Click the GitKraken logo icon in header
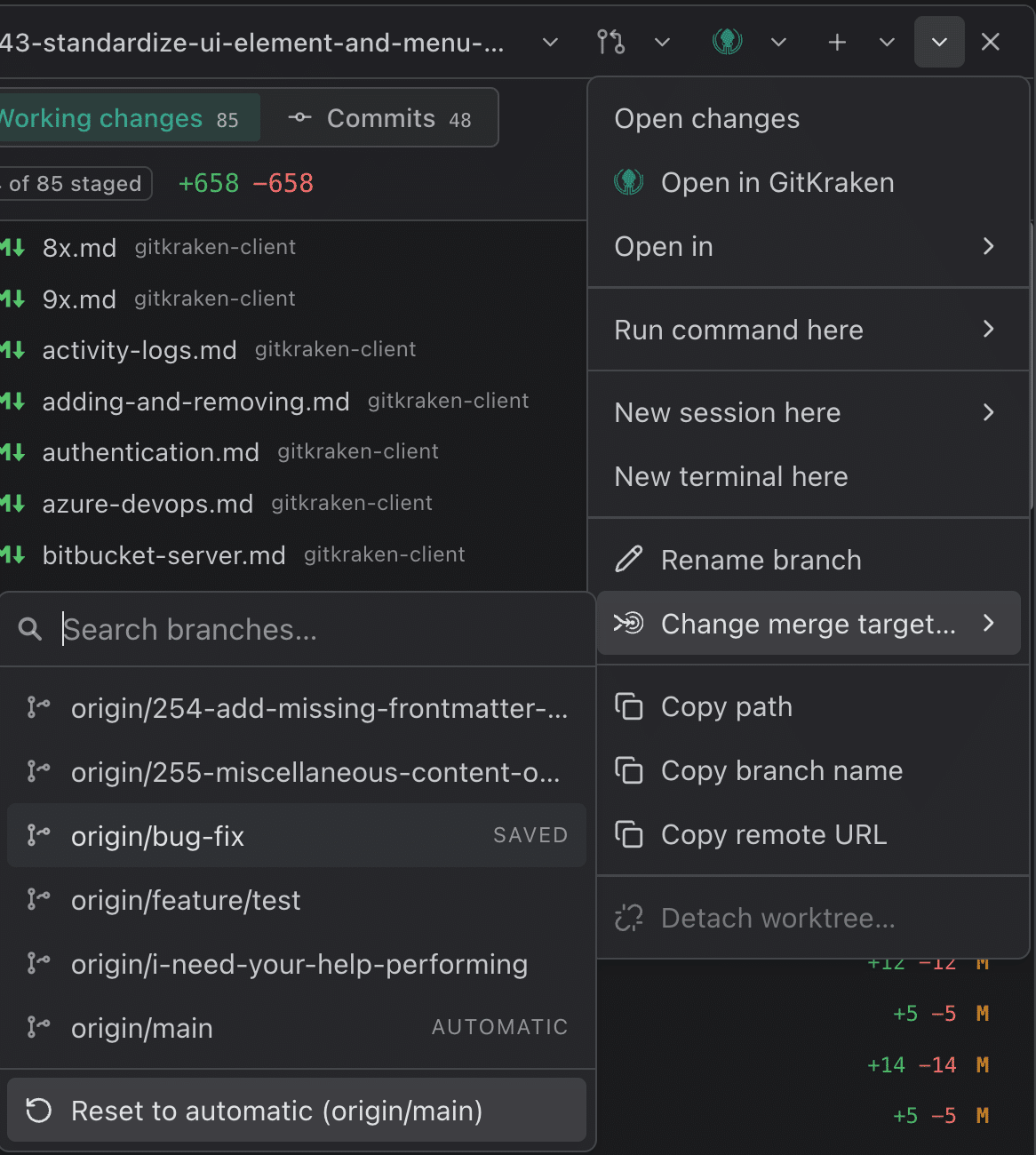 coord(728,42)
